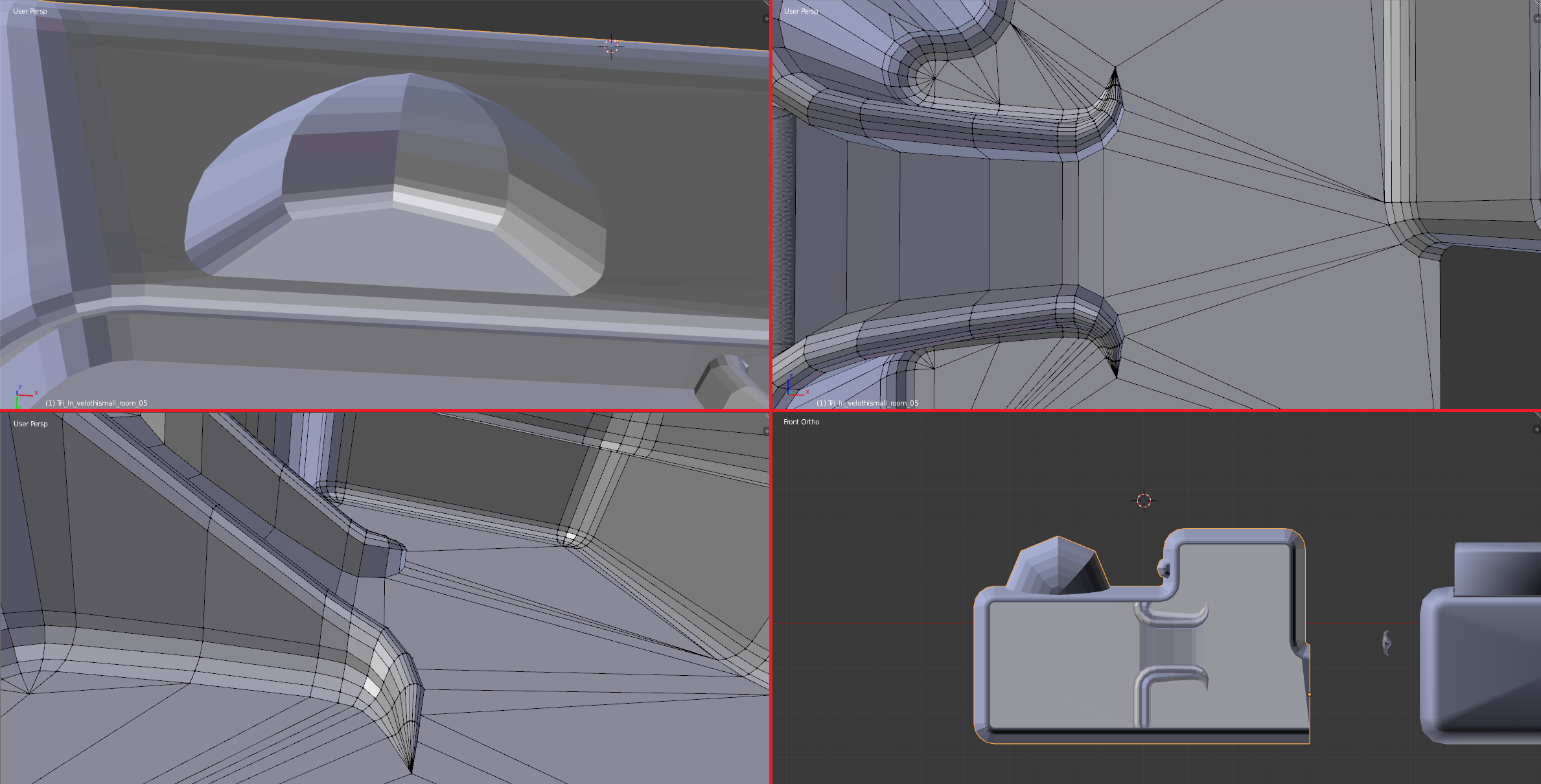This screenshot has width=1541, height=784.
Task: Open properties panel plus icon in top-left viewport
Action: pos(766,19)
